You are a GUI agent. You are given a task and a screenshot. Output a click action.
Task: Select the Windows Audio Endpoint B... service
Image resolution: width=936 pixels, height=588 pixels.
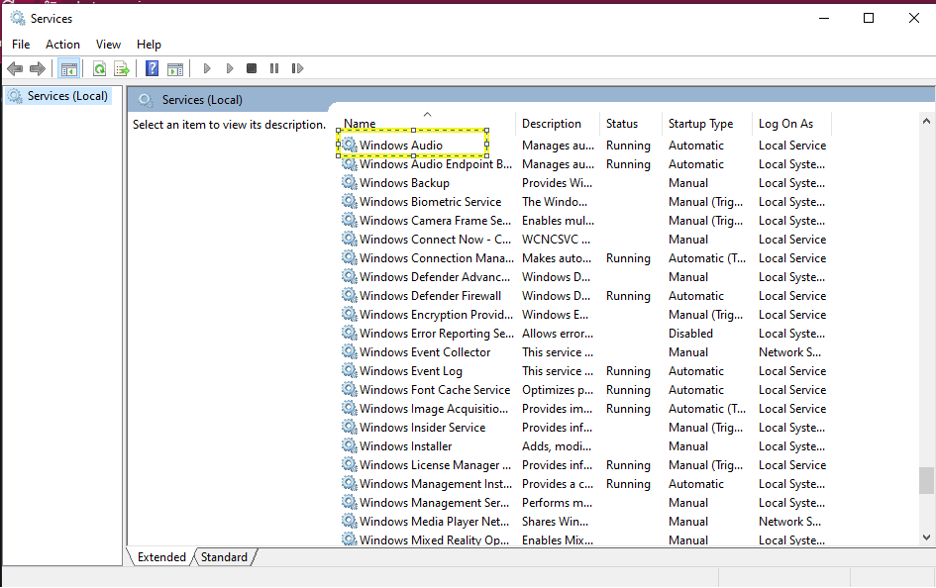coord(435,164)
